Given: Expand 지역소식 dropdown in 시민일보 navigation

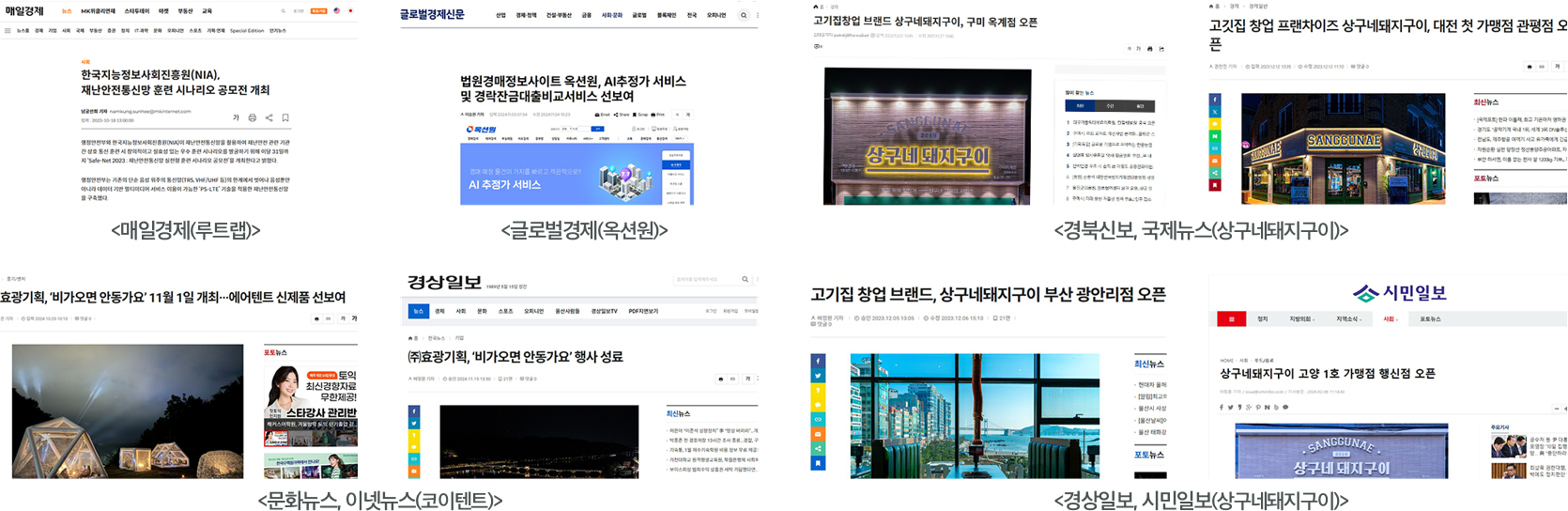Looking at the screenshot, I should (x=1348, y=319).
